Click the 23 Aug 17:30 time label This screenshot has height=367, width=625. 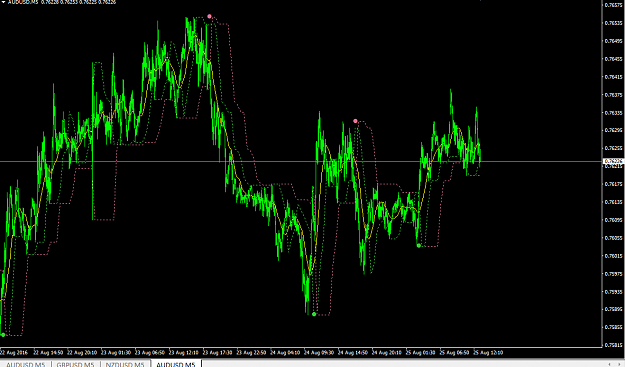(218, 353)
